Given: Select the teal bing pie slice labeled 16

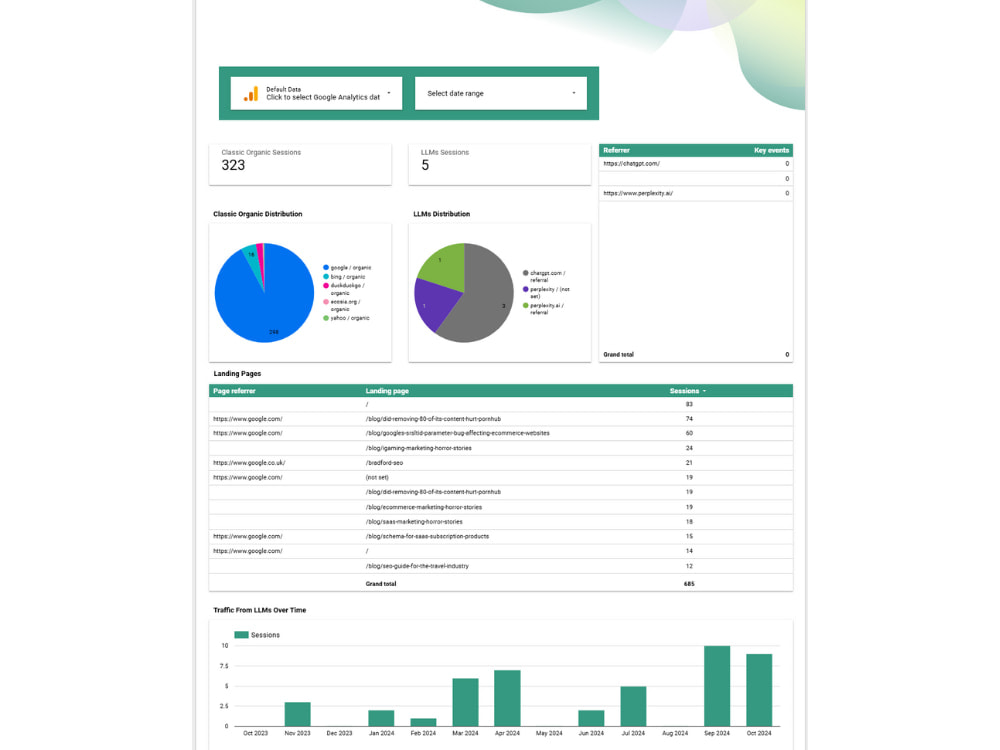Looking at the screenshot, I should click(251, 255).
